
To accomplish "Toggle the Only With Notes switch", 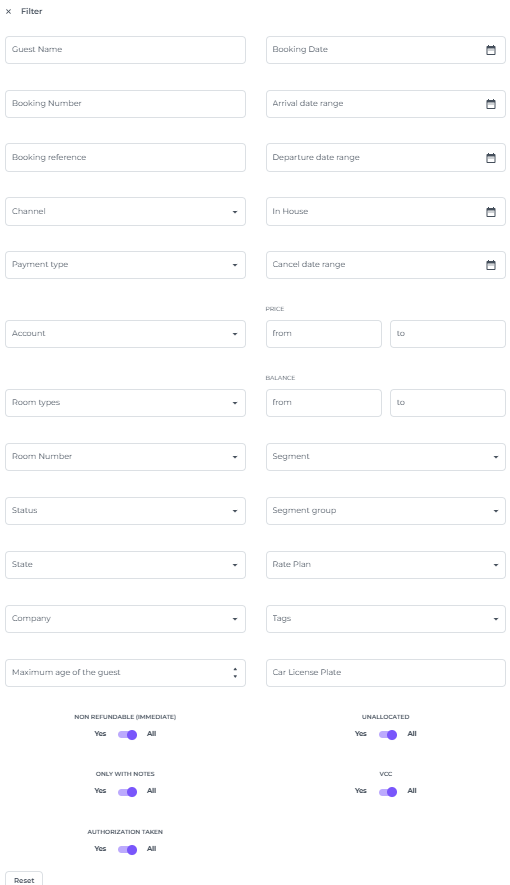I will [128, 792].
